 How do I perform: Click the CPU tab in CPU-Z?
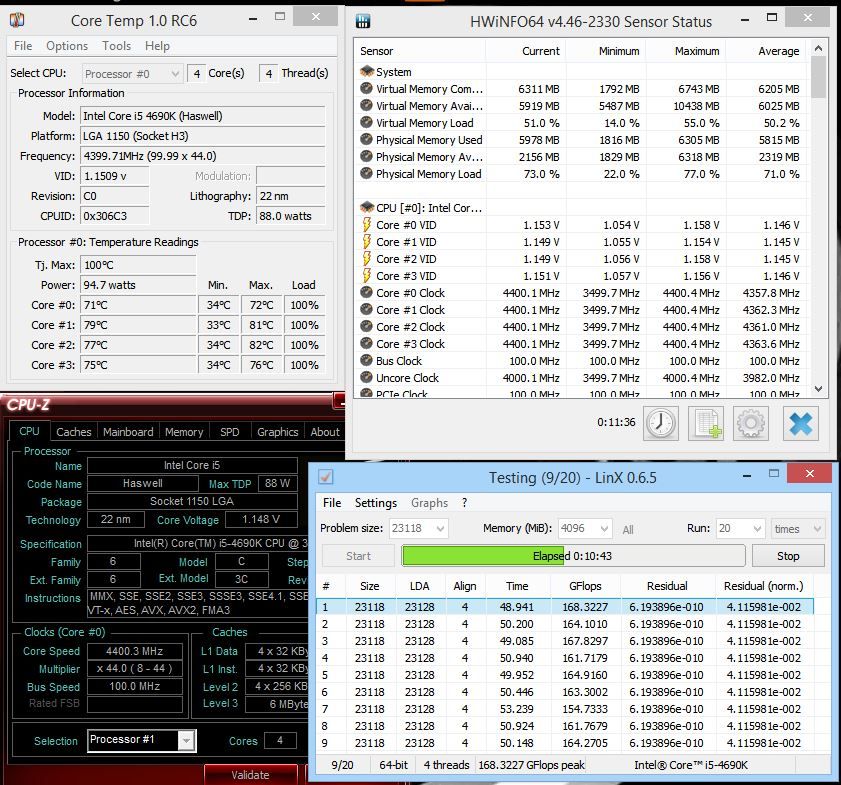click(x=29, y=431)
